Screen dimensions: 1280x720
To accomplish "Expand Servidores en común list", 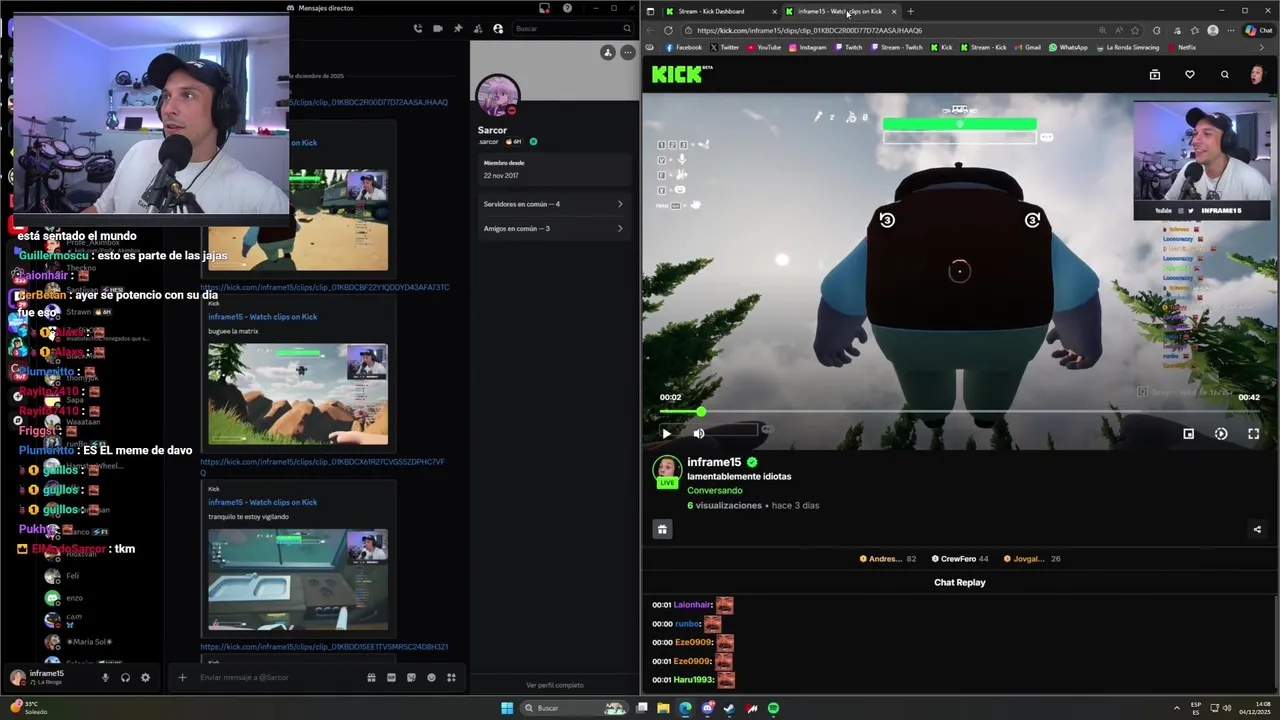I will [553, 204].
